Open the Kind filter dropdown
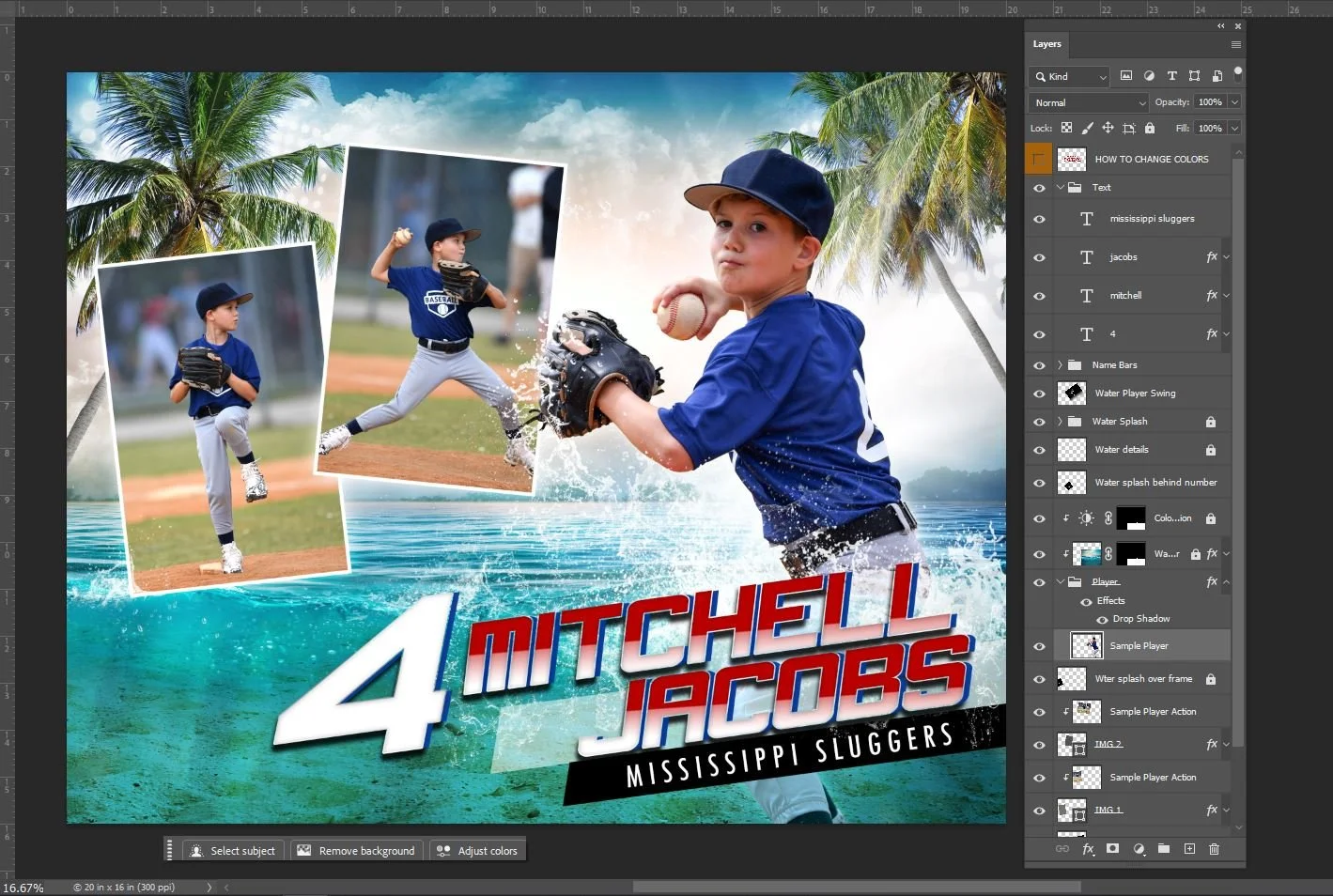1333x896 pixels. click(1071, 76)
